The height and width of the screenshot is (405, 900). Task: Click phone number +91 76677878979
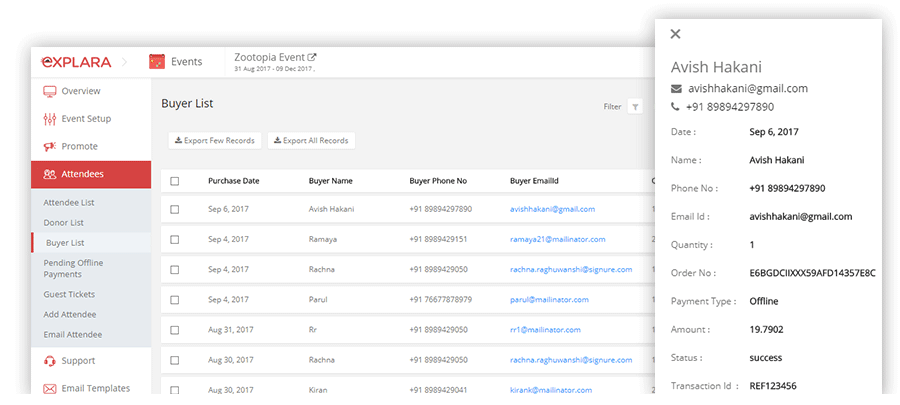(441, 299)
